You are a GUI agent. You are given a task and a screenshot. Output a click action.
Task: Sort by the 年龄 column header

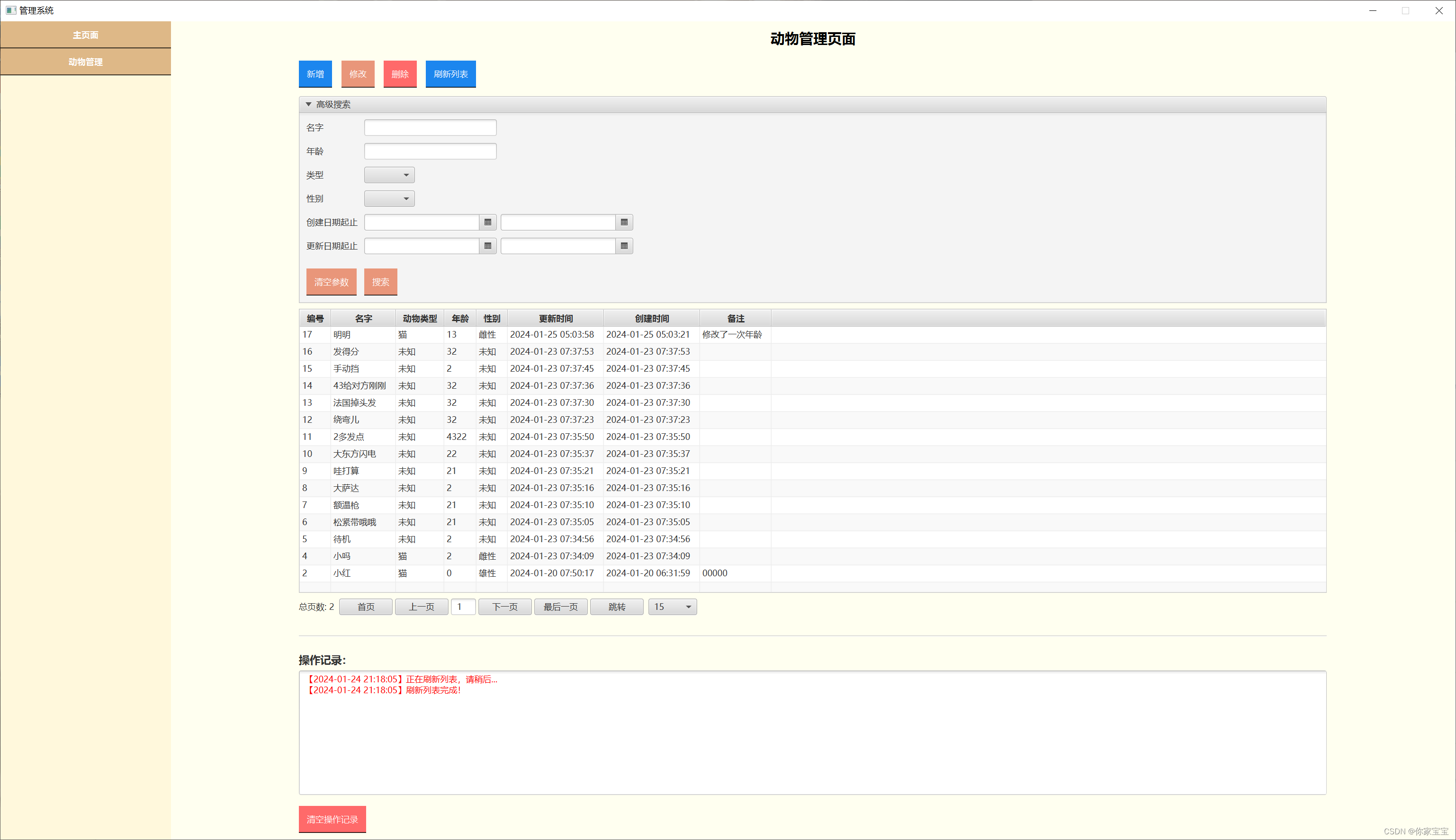(x=460, y=319)
